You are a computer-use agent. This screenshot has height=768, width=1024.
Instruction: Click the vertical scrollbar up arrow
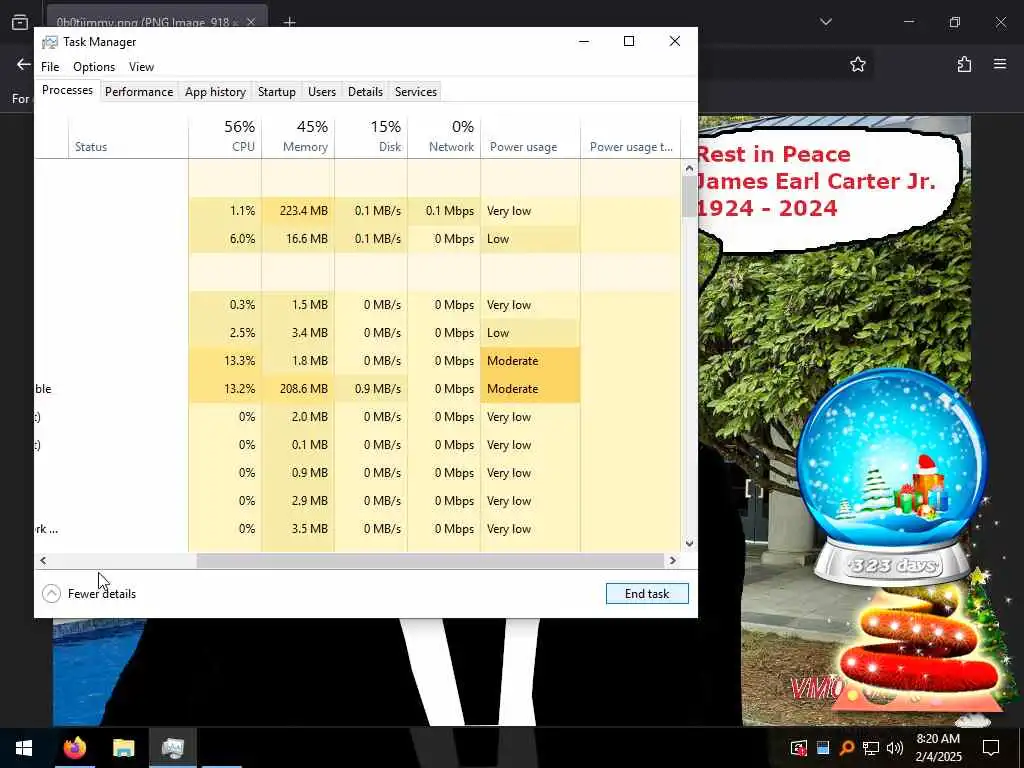pos(690,168)
